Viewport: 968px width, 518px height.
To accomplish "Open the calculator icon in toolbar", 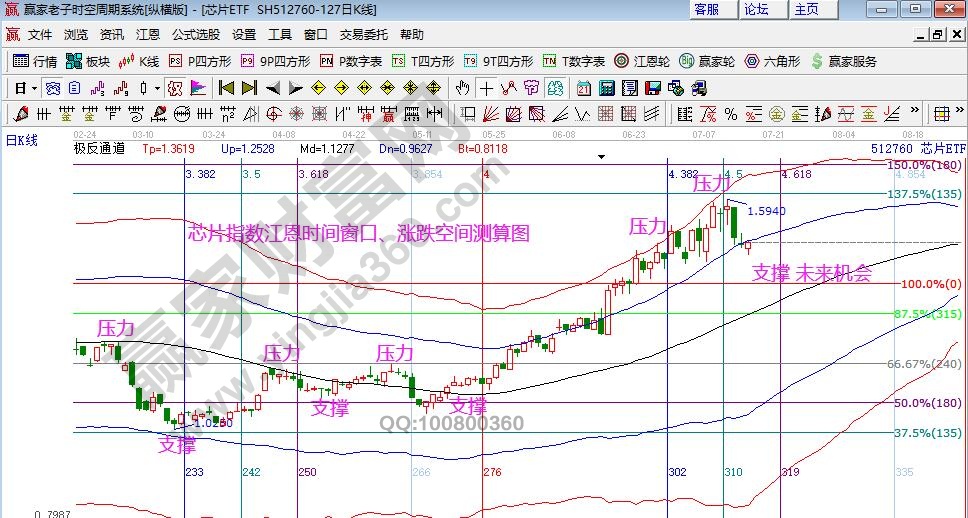I will coord(606,88).
